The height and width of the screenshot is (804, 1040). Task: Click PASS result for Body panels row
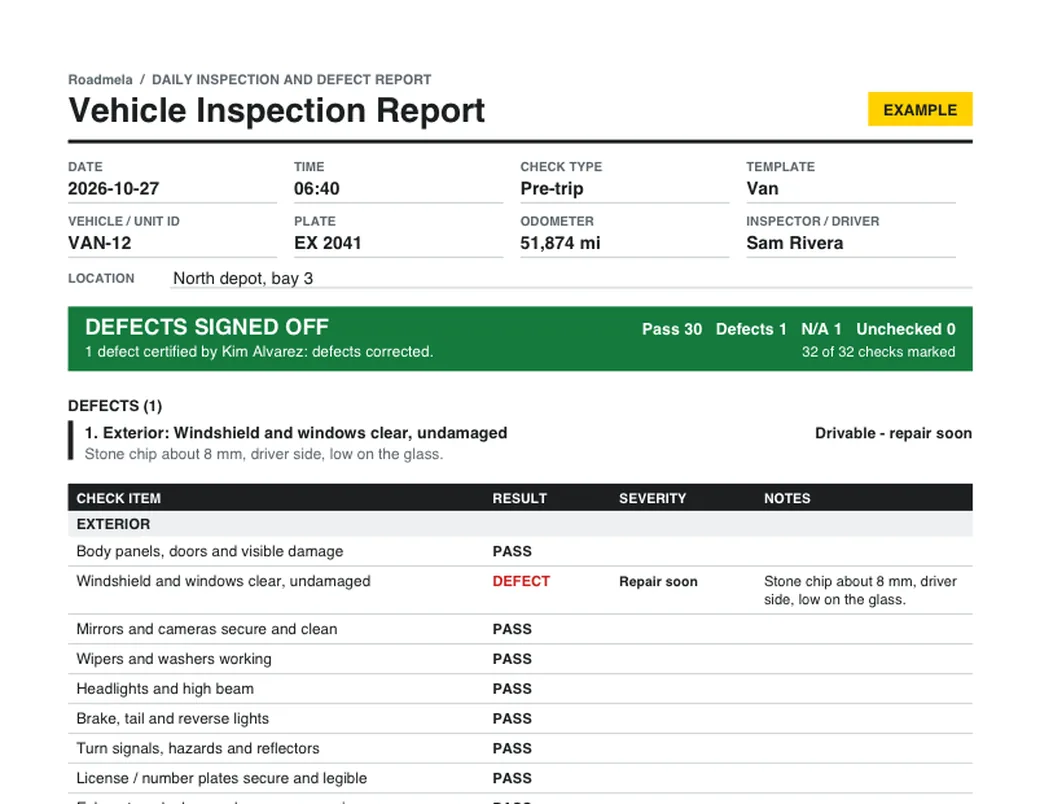(512, 551)
